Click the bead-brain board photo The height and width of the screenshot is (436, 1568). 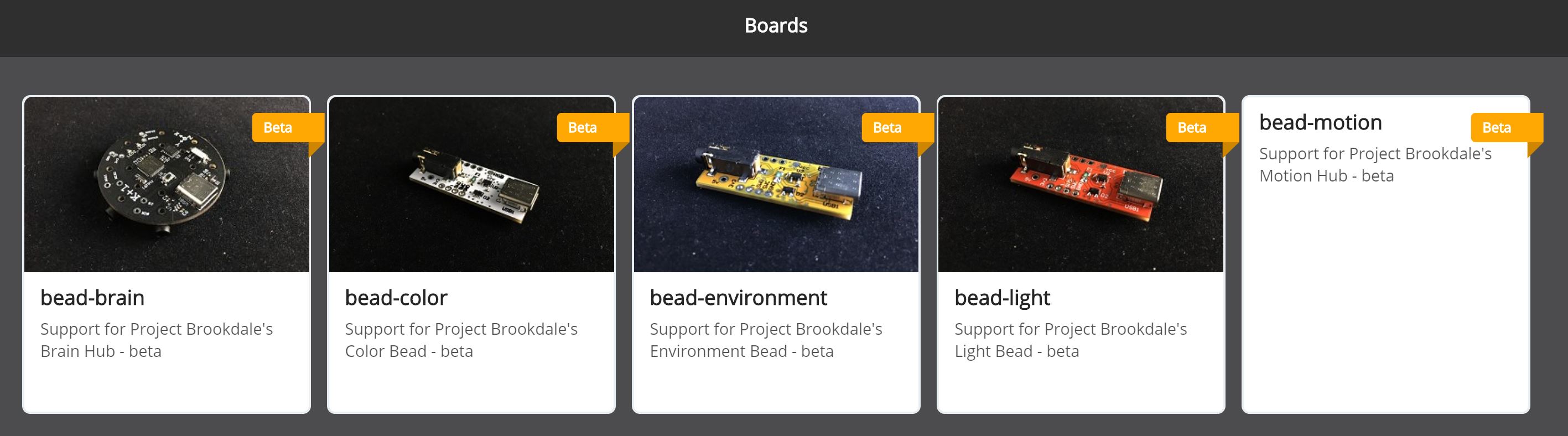click(x=166, y=184)
